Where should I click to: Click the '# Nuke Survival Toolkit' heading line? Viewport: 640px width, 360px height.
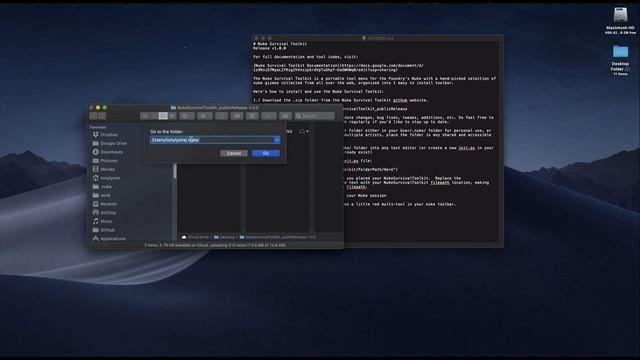(x=280, y=44)
